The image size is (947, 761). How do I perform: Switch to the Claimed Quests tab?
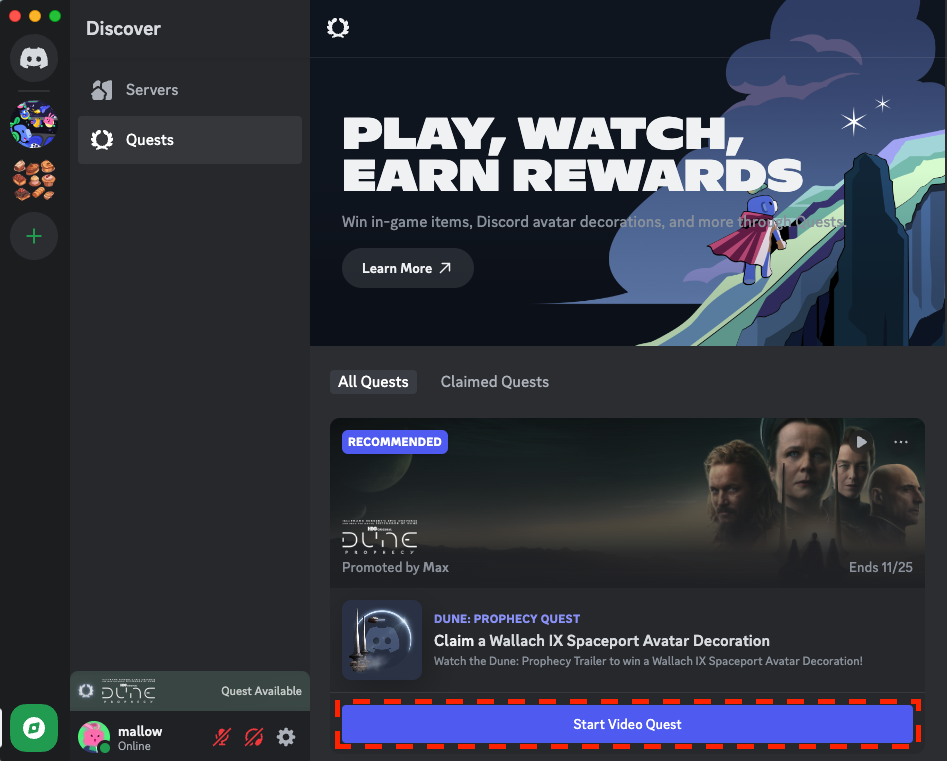(x=494, y=381)
